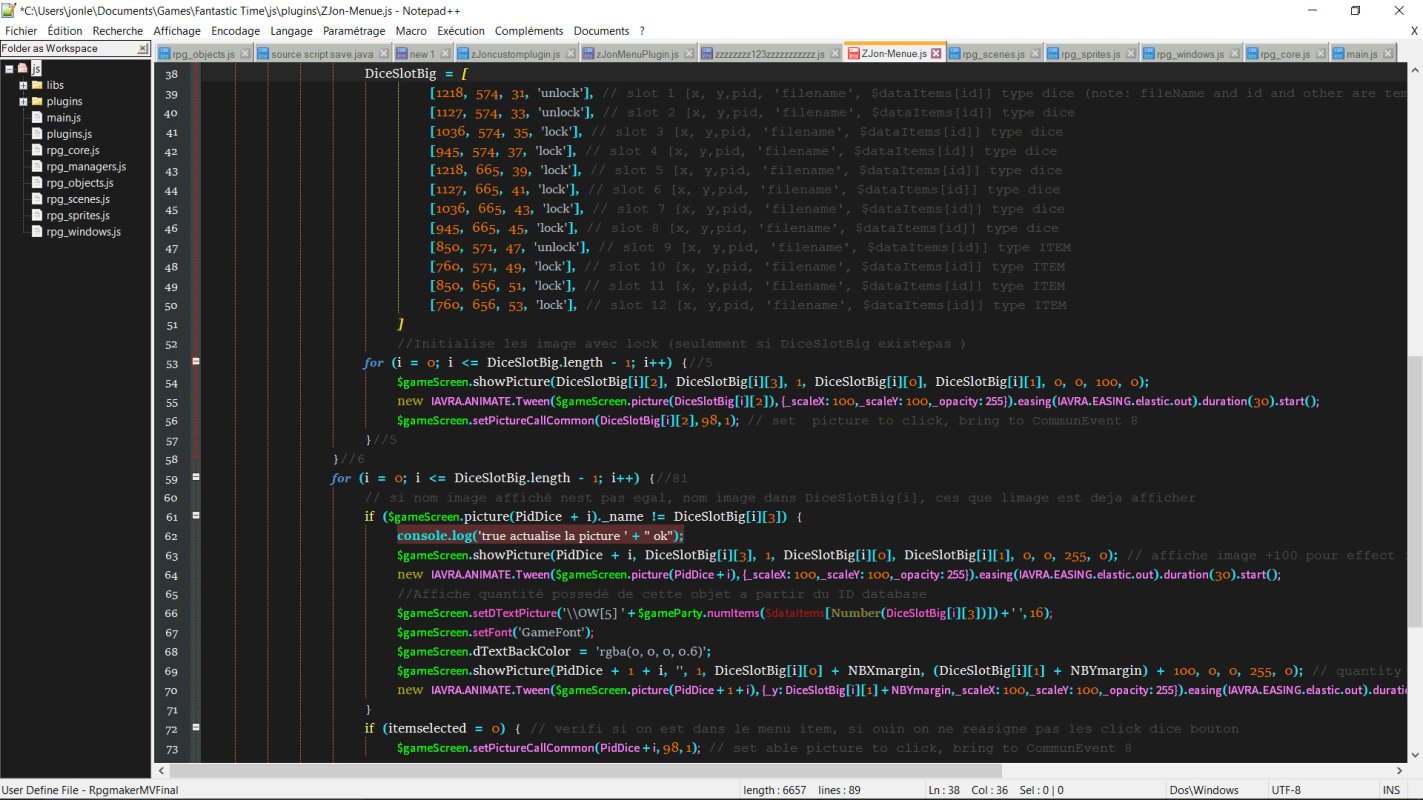Viewport: 1423px width, 800px height.
Task: Click the unsaved red disk icon on the ZJon-Menue.js tab
Action: click(853, 54)
